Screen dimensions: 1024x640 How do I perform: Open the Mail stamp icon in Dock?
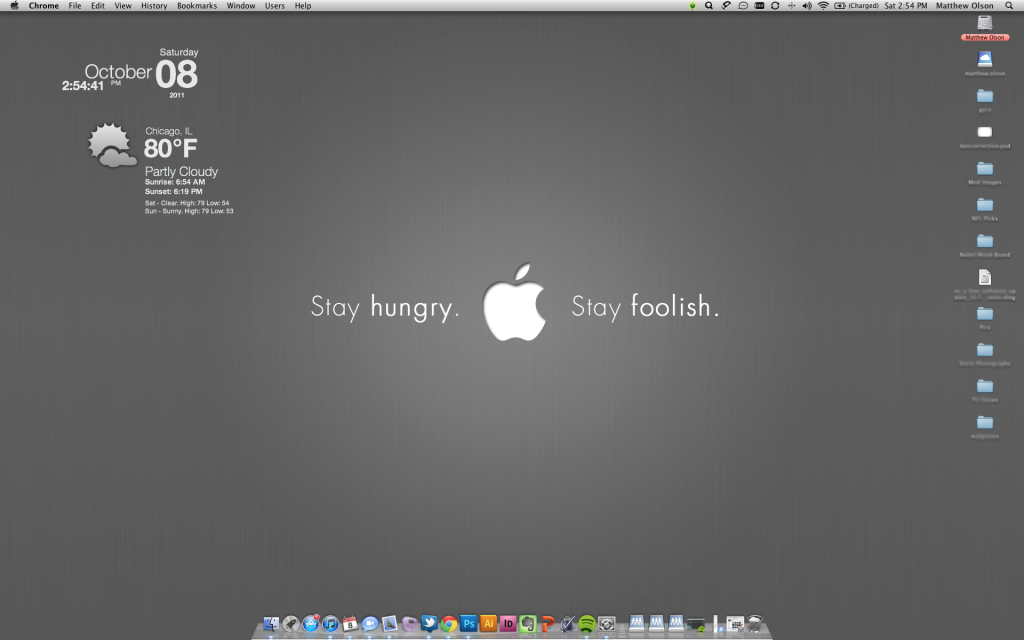coord(389,624)
